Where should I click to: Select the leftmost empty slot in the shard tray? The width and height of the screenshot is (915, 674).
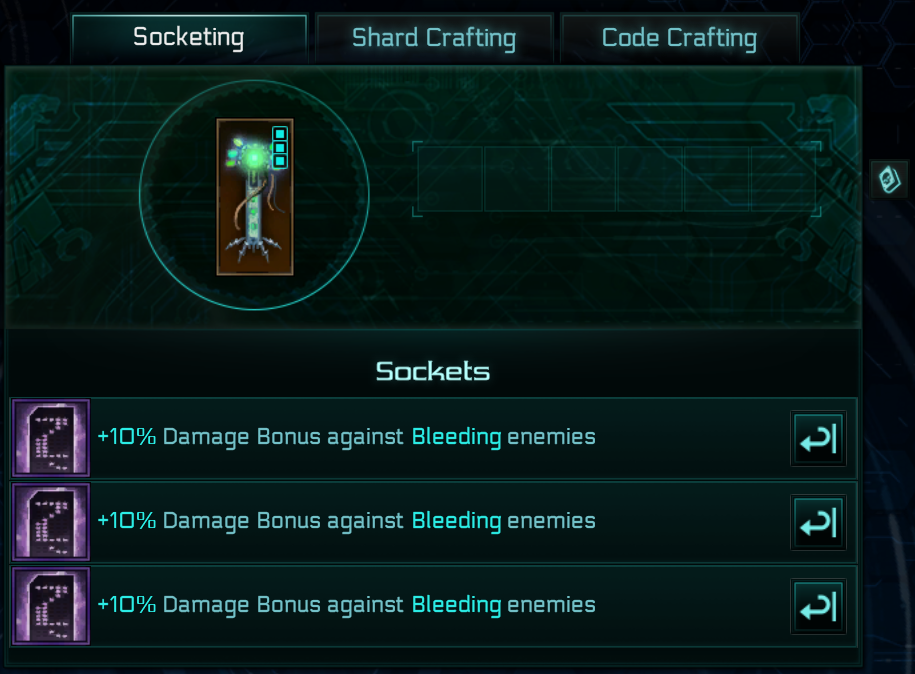(450, 179)
